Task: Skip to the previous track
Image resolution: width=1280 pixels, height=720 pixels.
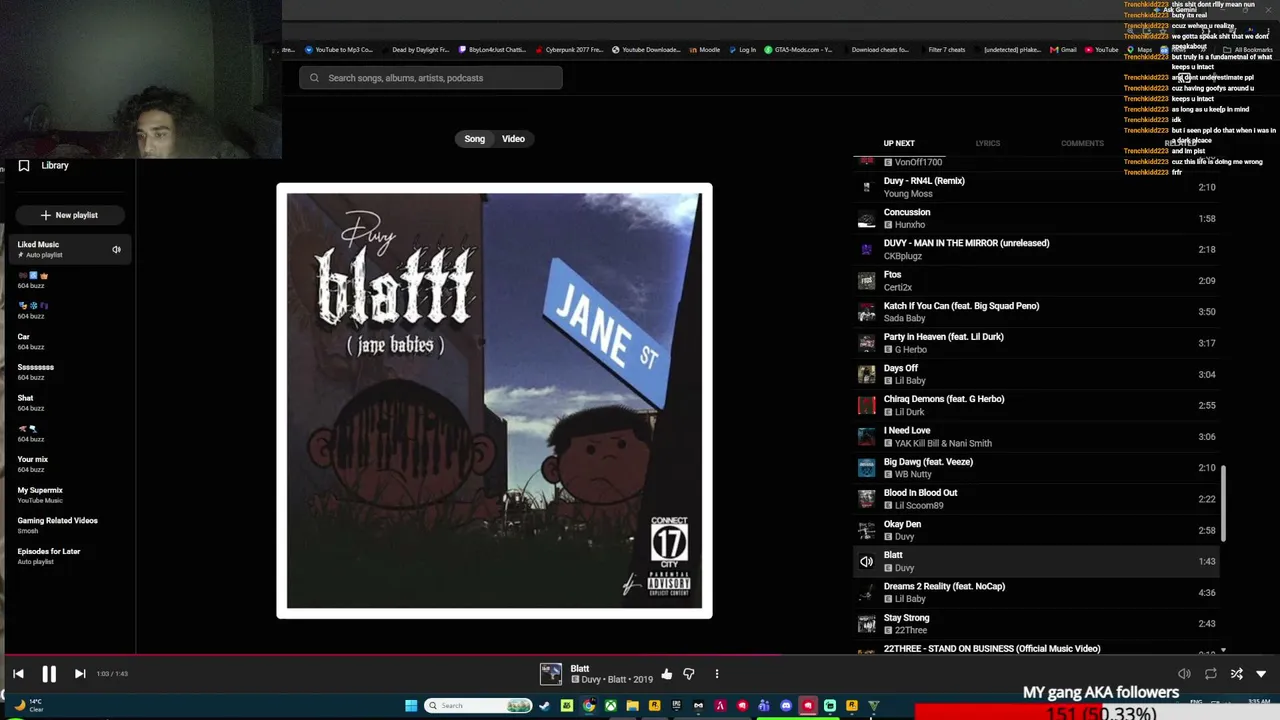Action: pyautogui.click(x=18, y=674)
